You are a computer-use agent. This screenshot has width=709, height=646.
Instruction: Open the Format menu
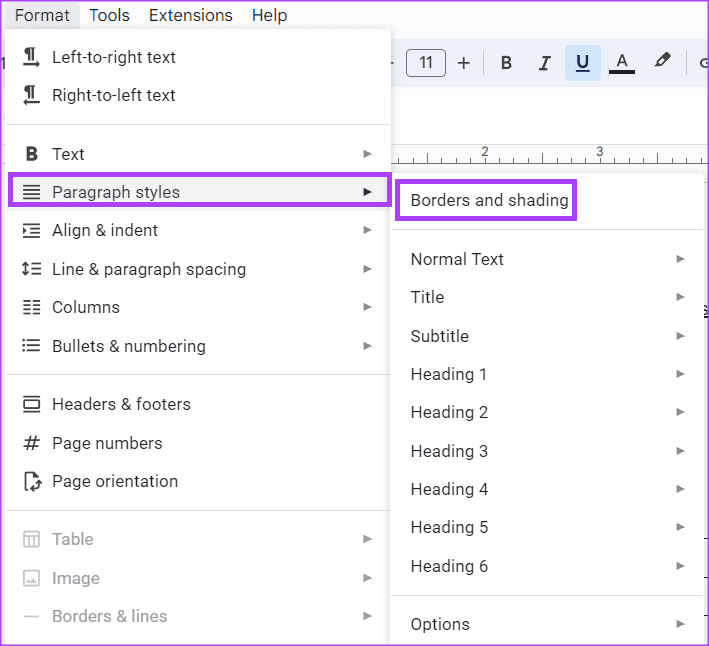(x=42, y=15)
